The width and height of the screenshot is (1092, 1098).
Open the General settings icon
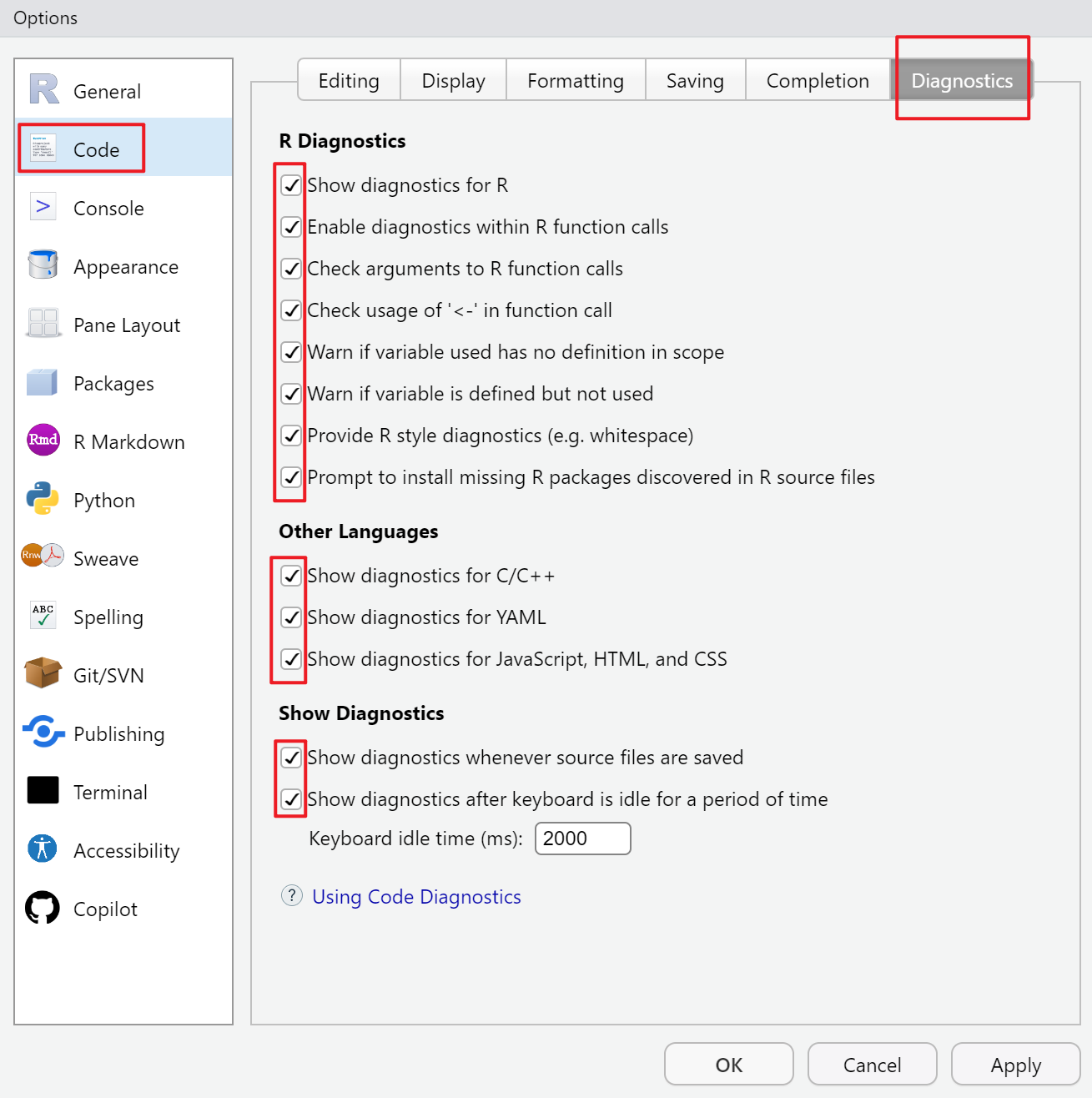44,89
